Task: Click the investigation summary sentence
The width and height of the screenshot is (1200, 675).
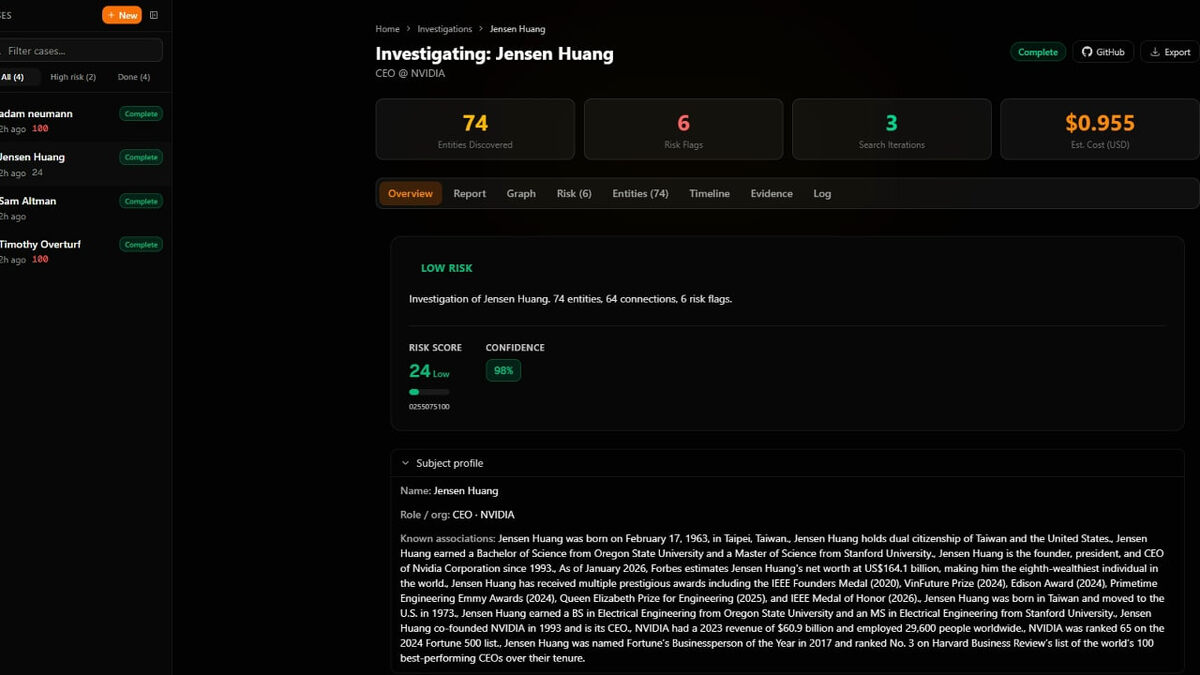Action: pos(570,299)
